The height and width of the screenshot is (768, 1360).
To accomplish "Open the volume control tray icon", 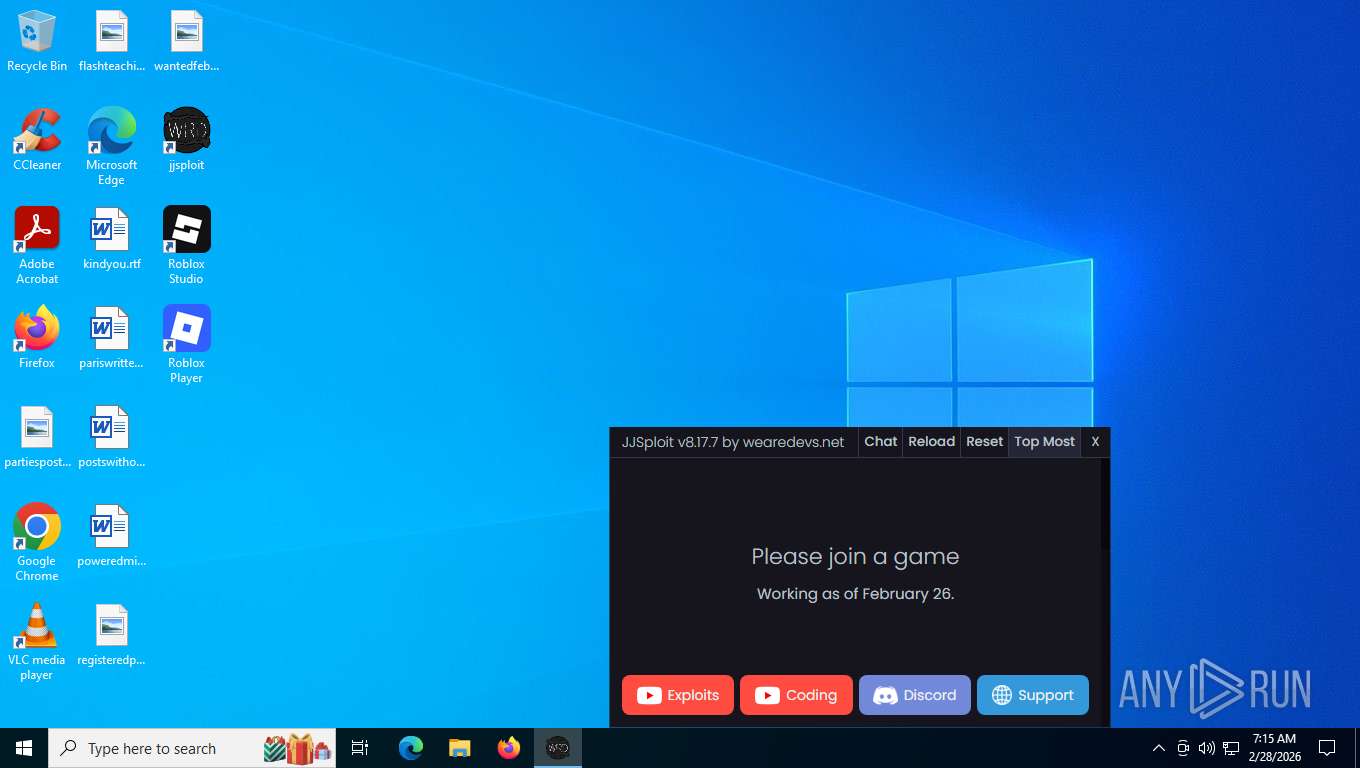I will [1207, 748].
